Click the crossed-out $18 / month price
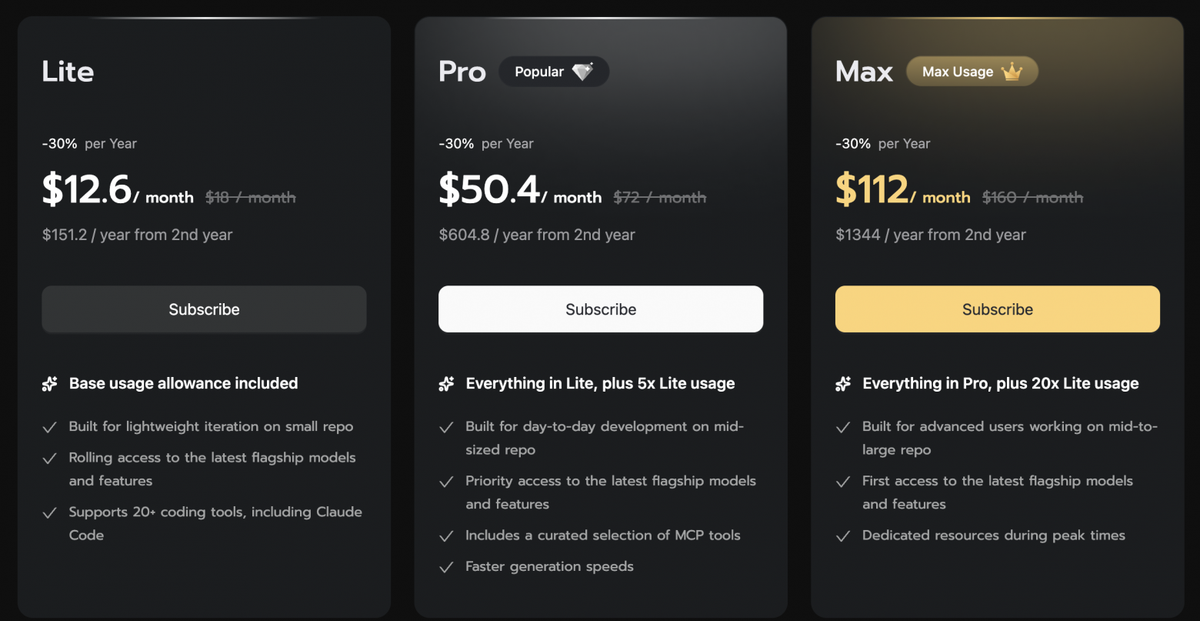Viewport: 1200px width, 621px height. 251,198
